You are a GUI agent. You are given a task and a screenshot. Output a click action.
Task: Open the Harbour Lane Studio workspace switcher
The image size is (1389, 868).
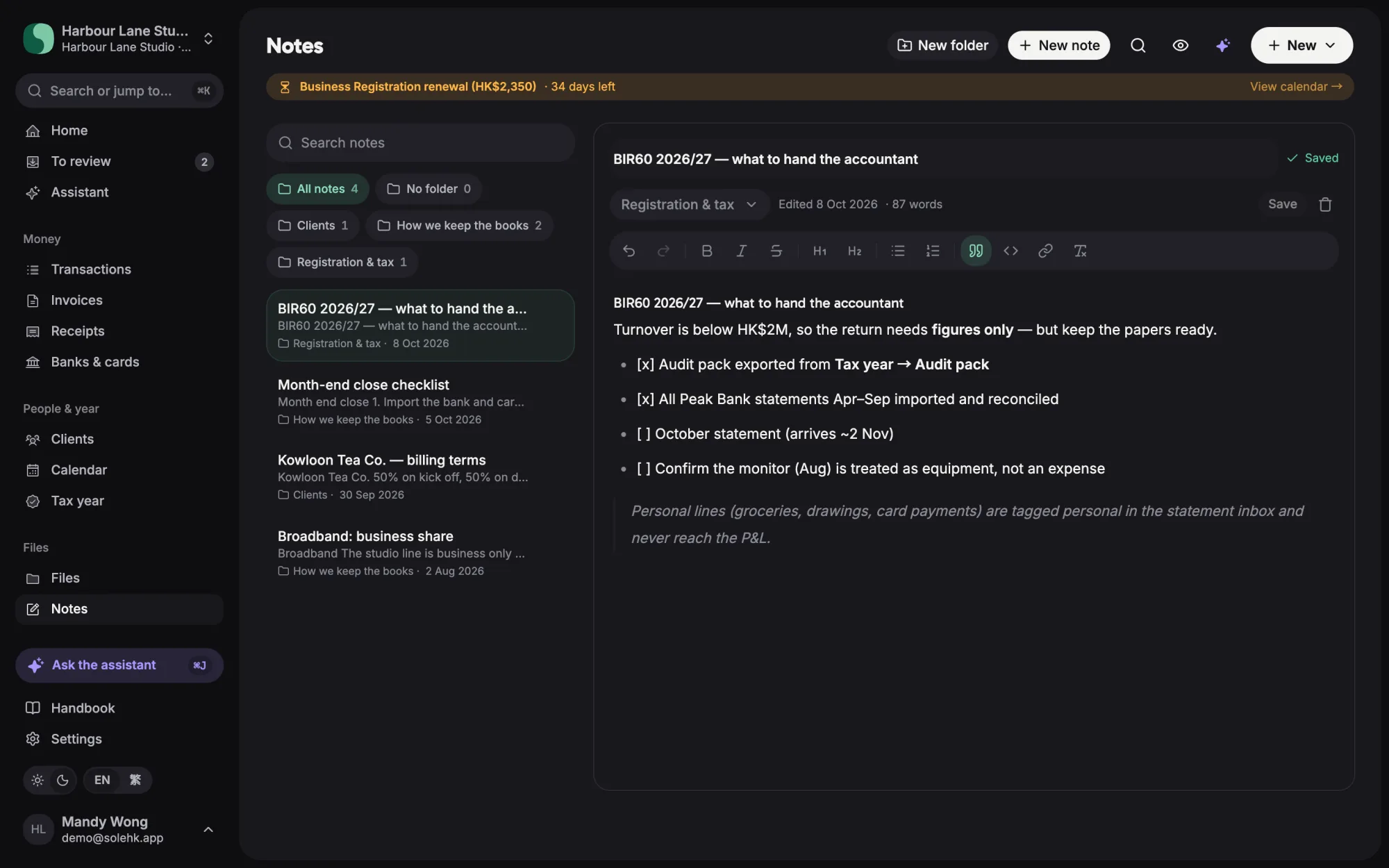119,38
